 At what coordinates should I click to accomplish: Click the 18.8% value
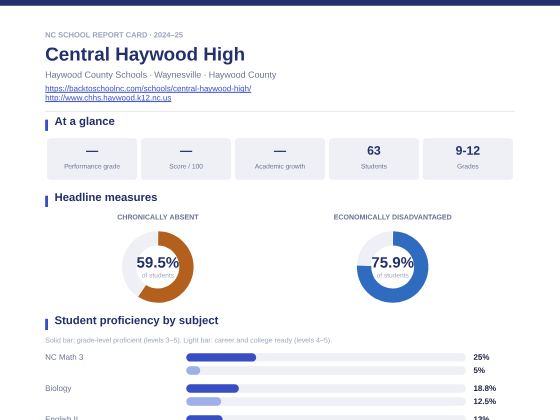tap(485, 388)
